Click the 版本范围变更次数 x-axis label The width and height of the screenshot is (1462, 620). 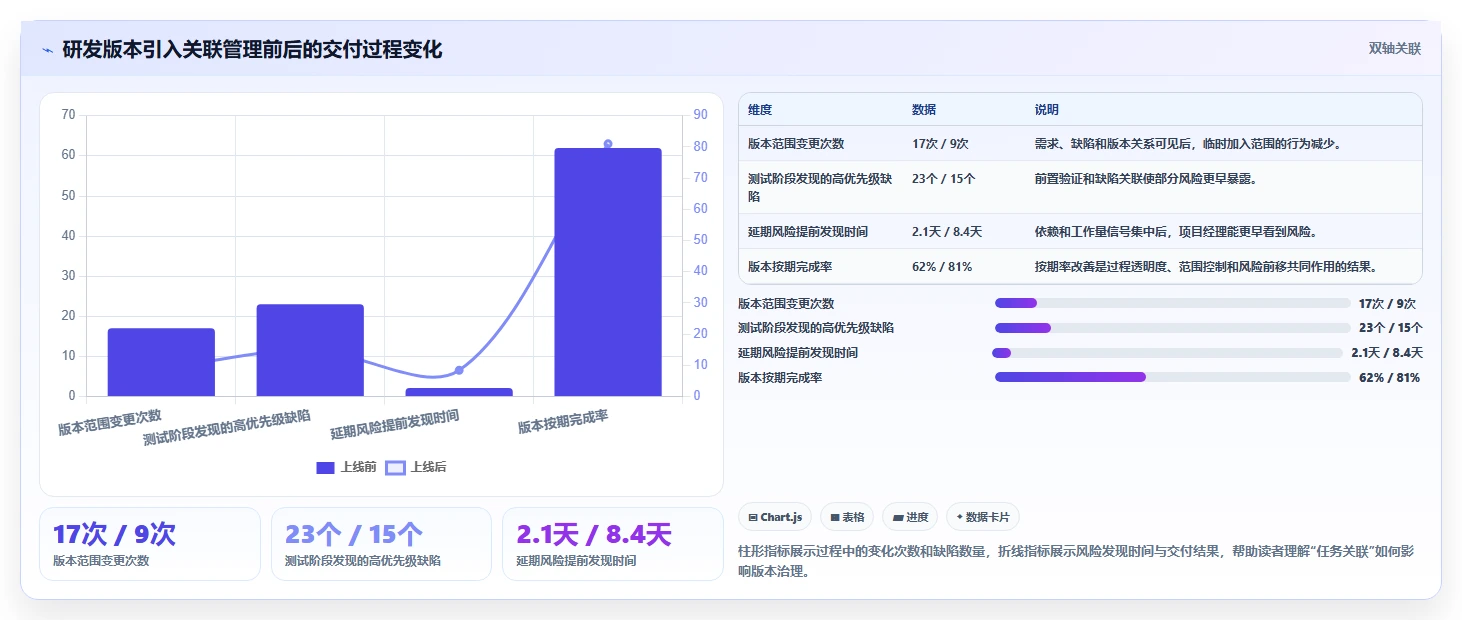110,422
